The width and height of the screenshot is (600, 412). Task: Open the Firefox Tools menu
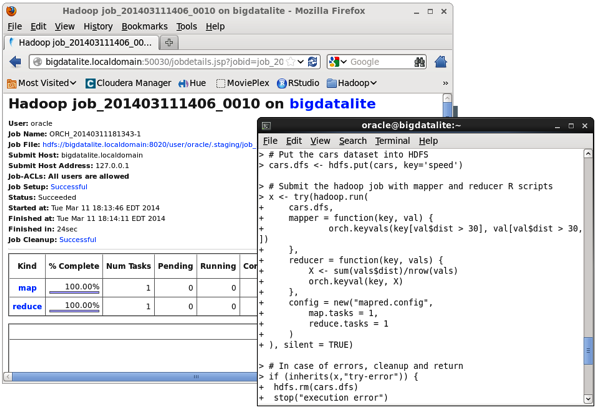point(186,26)
